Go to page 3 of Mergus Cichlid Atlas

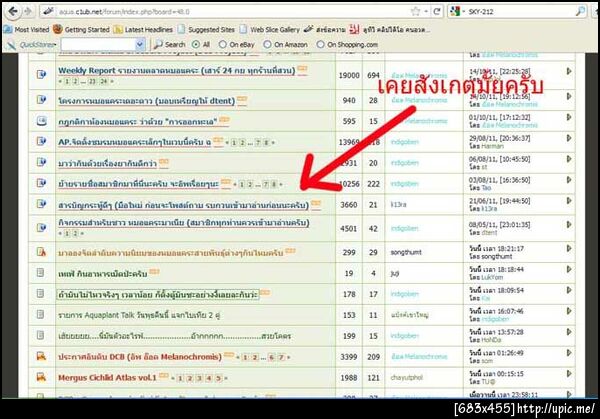(x=199, y=378)
